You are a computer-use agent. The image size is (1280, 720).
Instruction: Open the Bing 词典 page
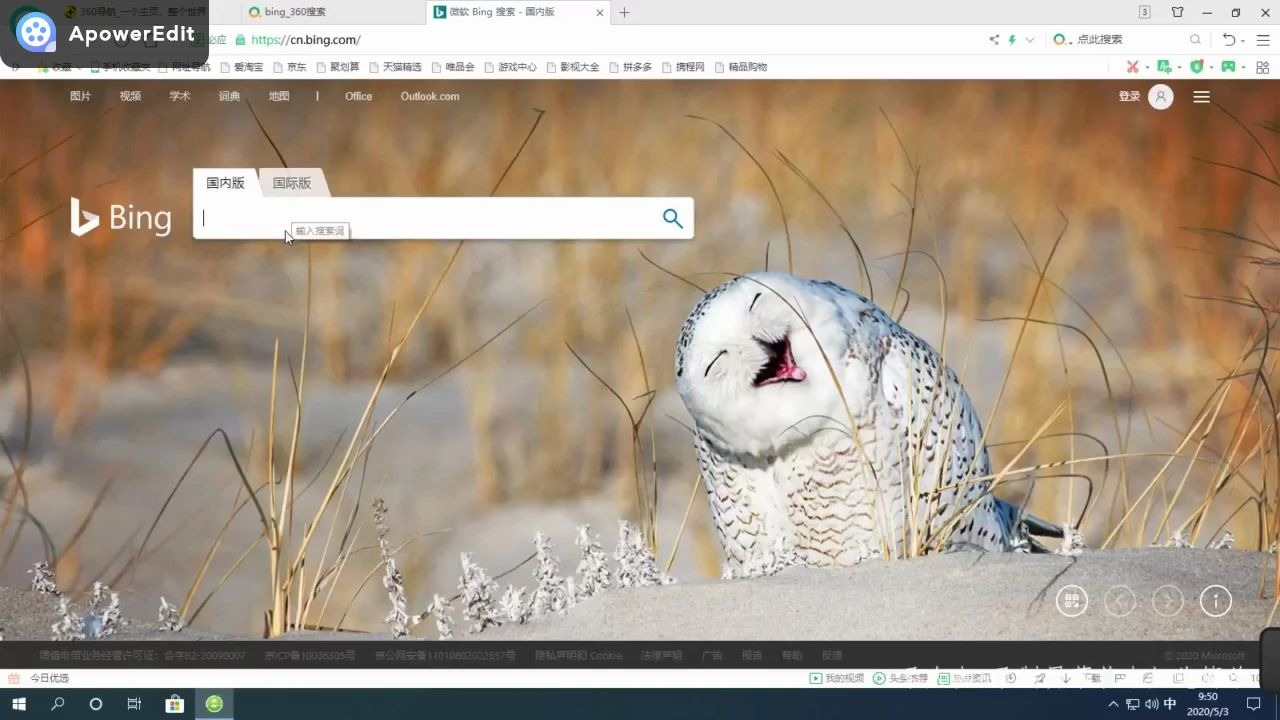click(x=230, y=96)
